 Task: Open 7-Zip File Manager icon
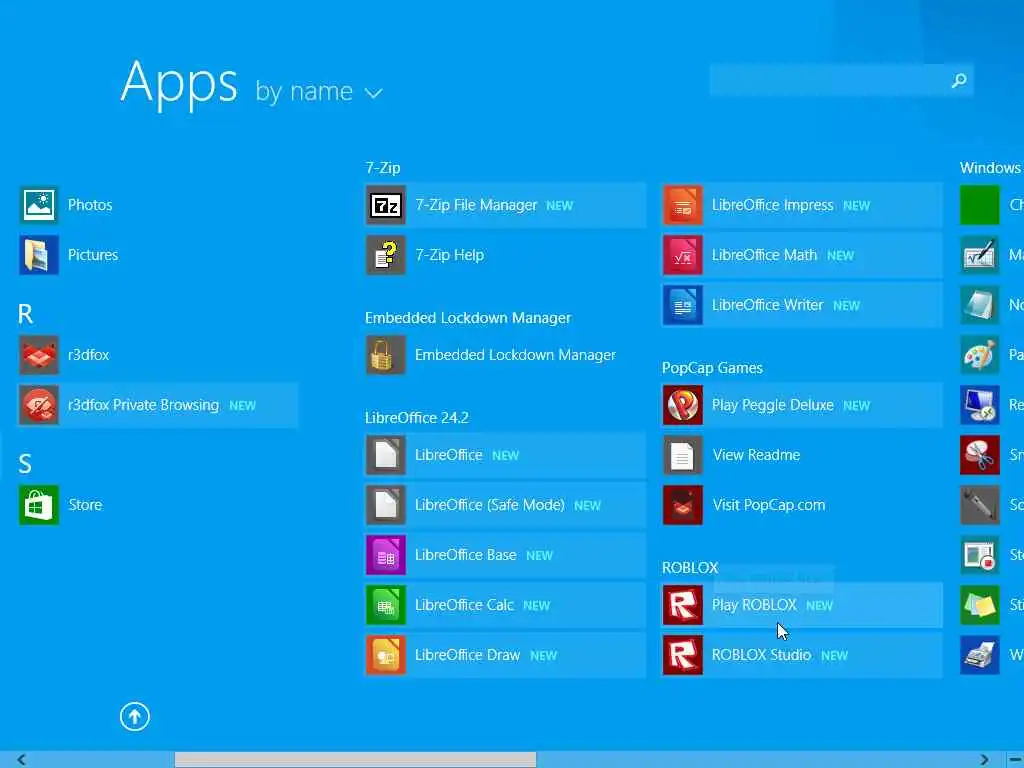click(x=385, y=205)
